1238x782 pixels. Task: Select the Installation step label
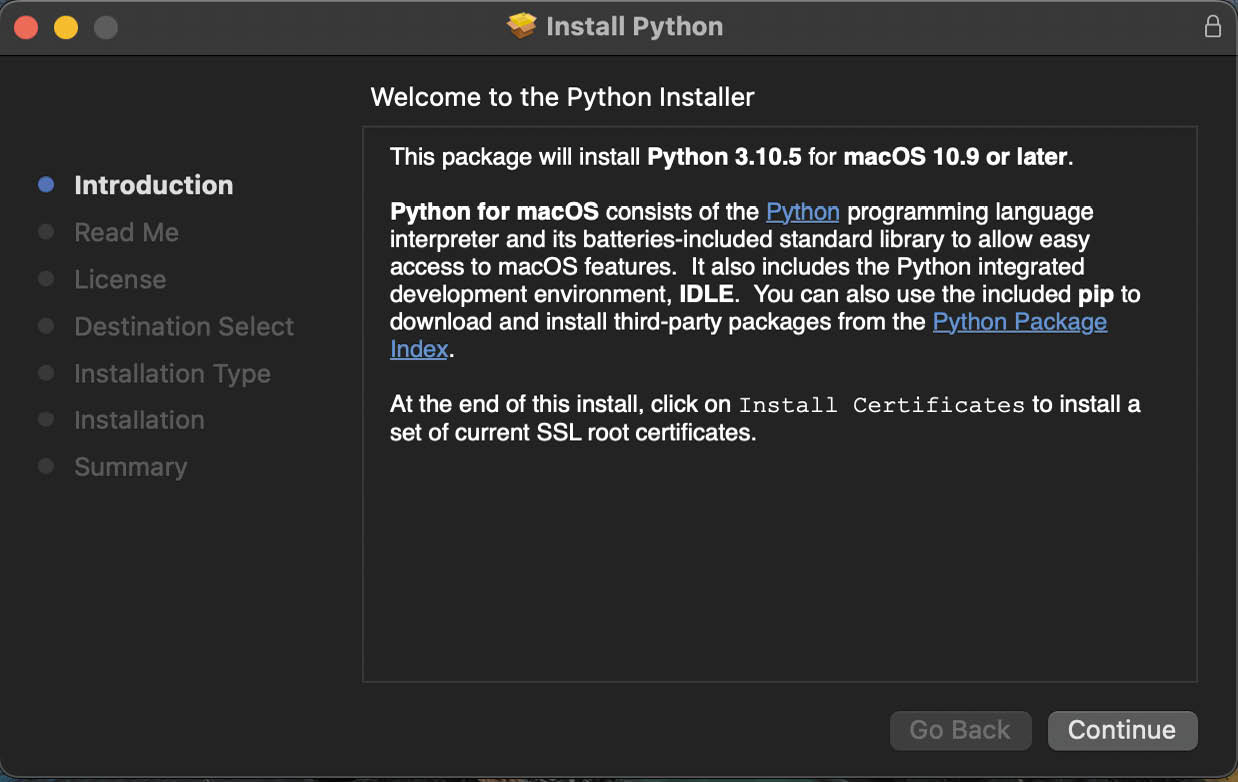point(139,420)
